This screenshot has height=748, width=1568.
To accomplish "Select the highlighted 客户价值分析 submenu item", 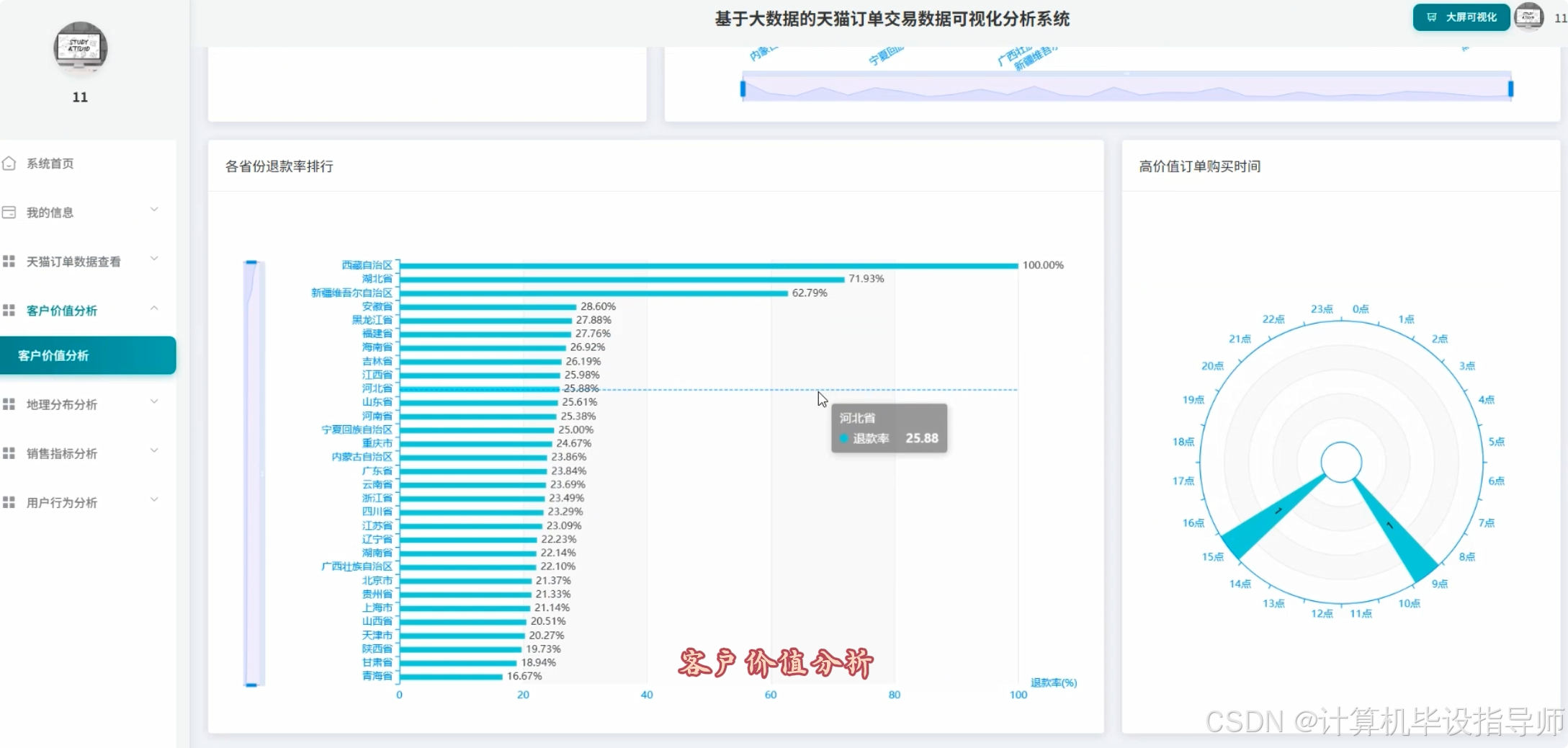I will [86, 355].
